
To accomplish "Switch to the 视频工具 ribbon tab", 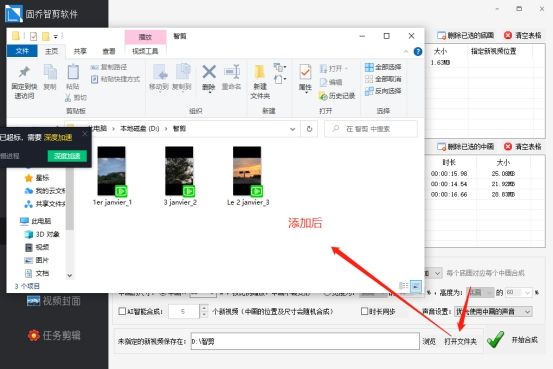I will click(145, 51).
